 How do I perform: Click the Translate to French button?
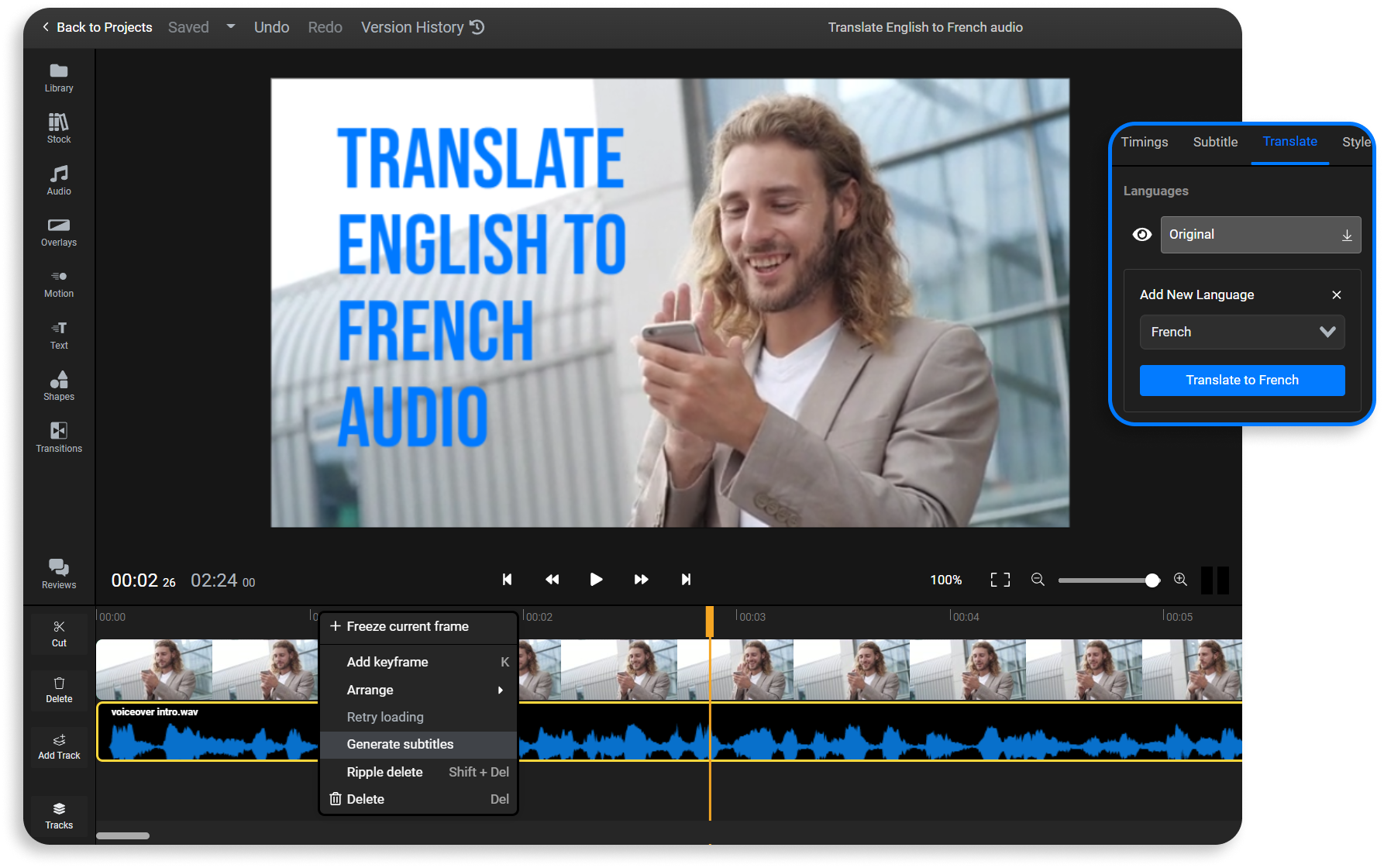[x=1242, y=380]
